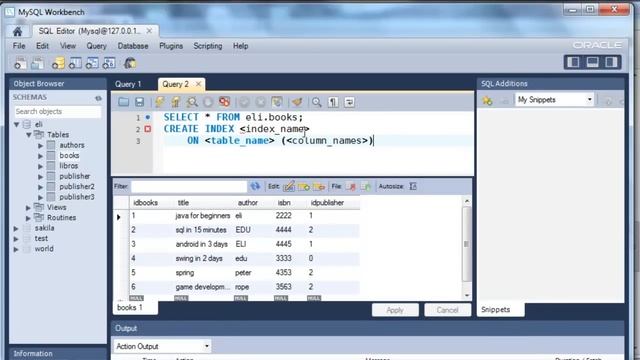
Task: Go to the Workbench home tab
Action: 17,31
